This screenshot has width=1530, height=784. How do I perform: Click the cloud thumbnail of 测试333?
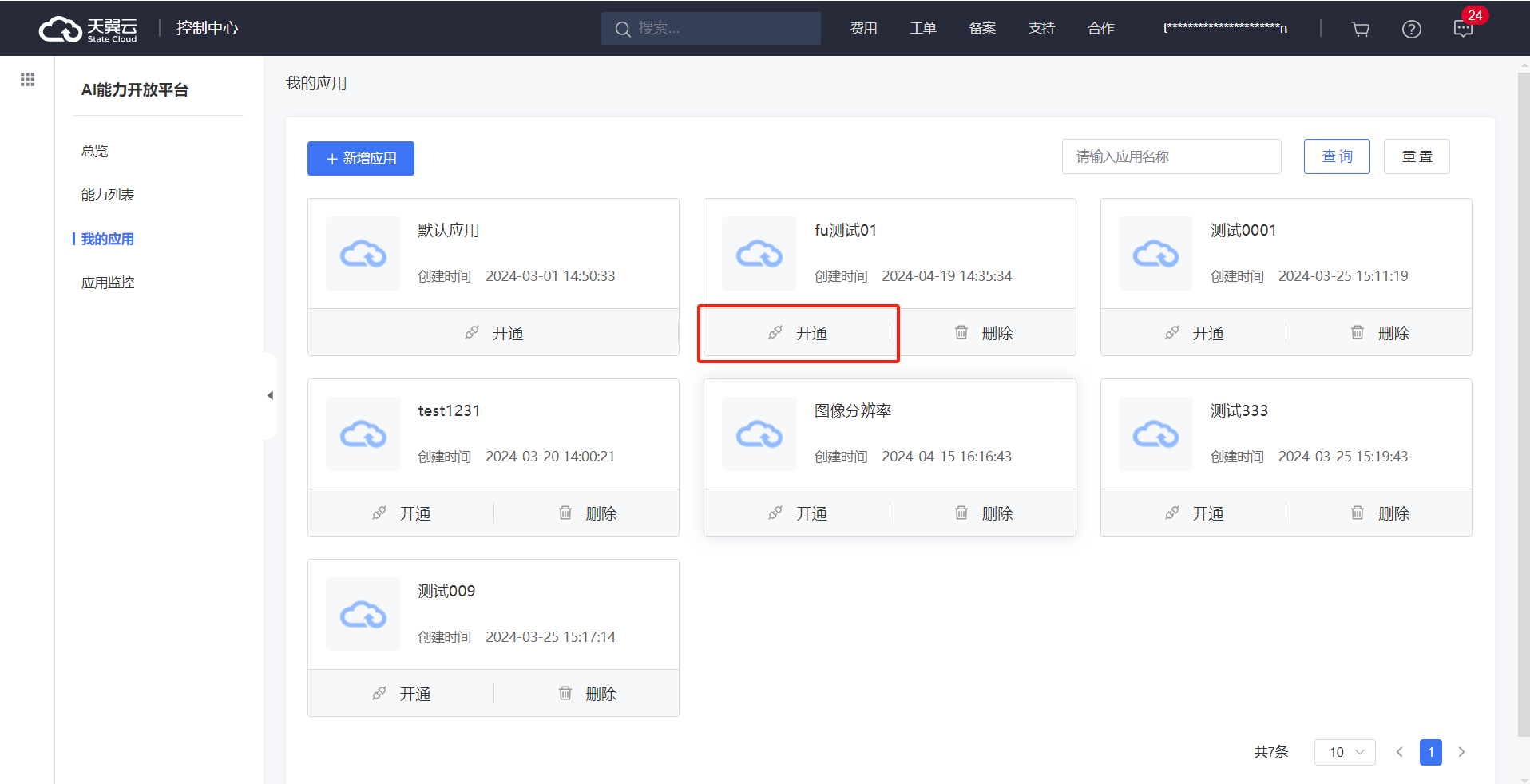point(1155,434)
